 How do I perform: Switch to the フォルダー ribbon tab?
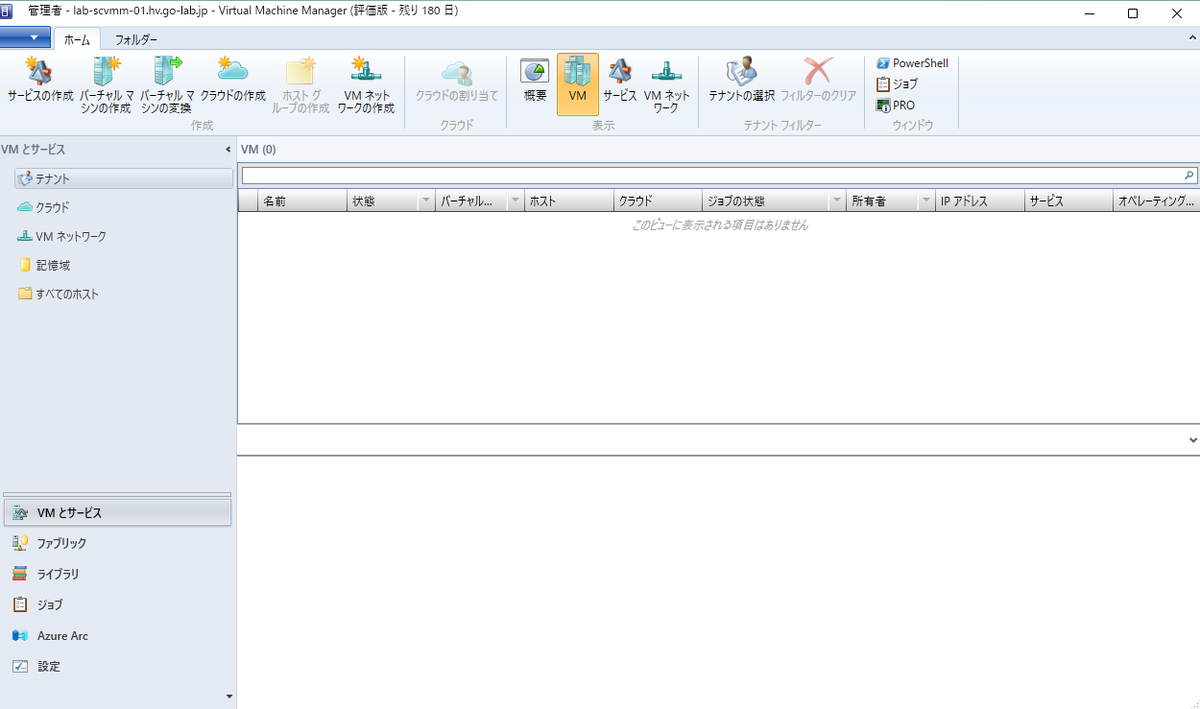[x=136, y=39]
